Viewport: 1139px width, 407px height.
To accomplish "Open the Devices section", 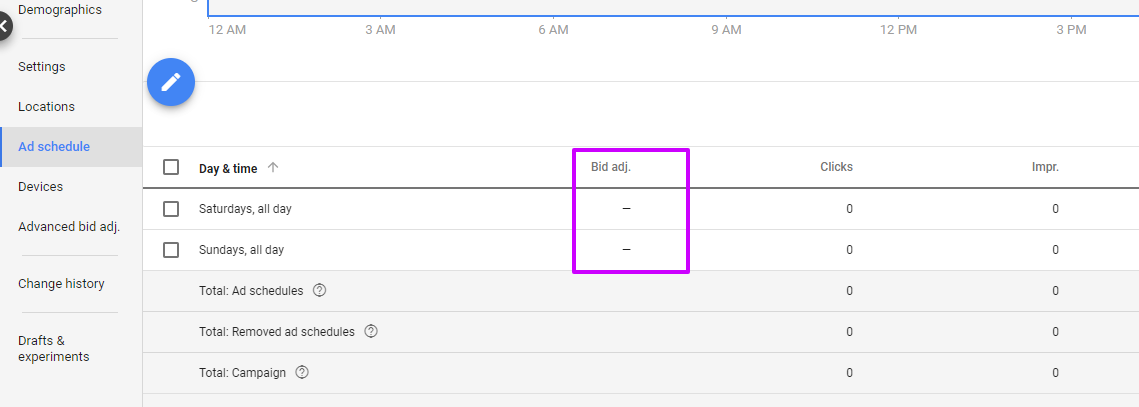I will coord(41,187).
